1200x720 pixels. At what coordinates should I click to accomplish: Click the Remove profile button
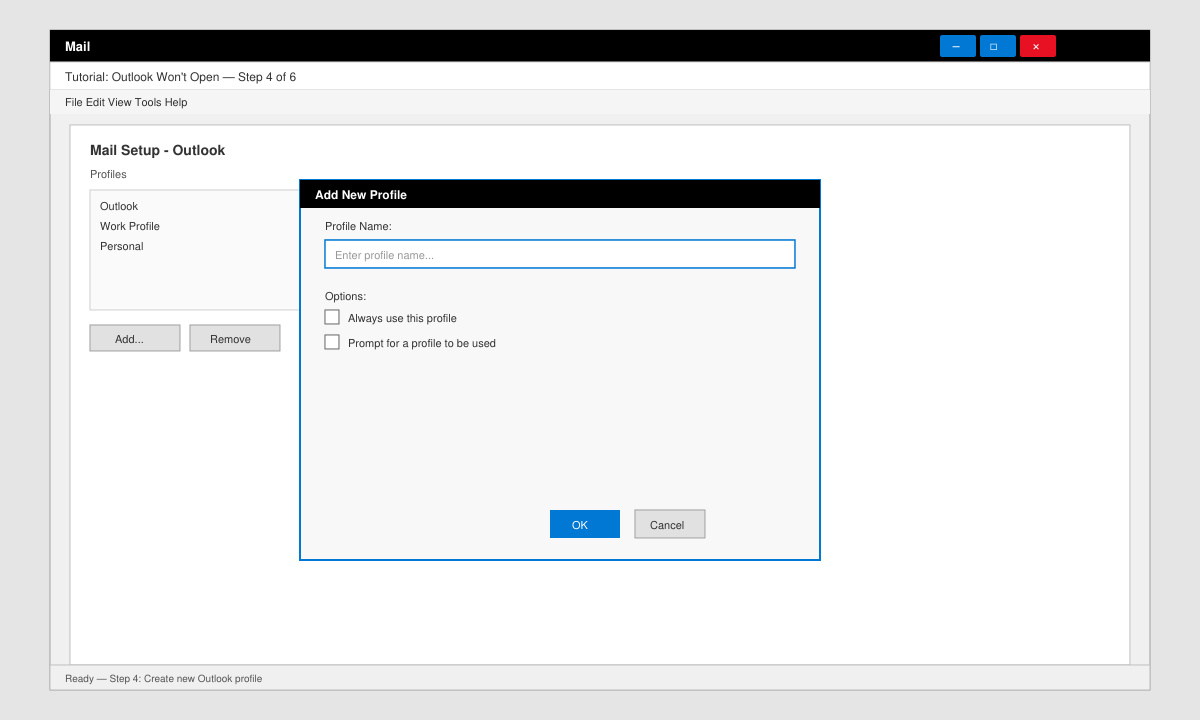[x=234, y=338]
